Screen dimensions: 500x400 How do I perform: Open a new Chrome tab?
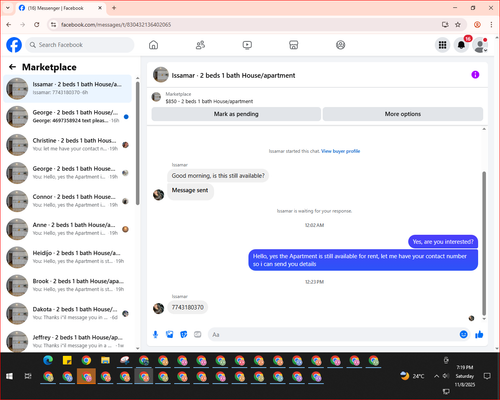[x=114, y=8]
